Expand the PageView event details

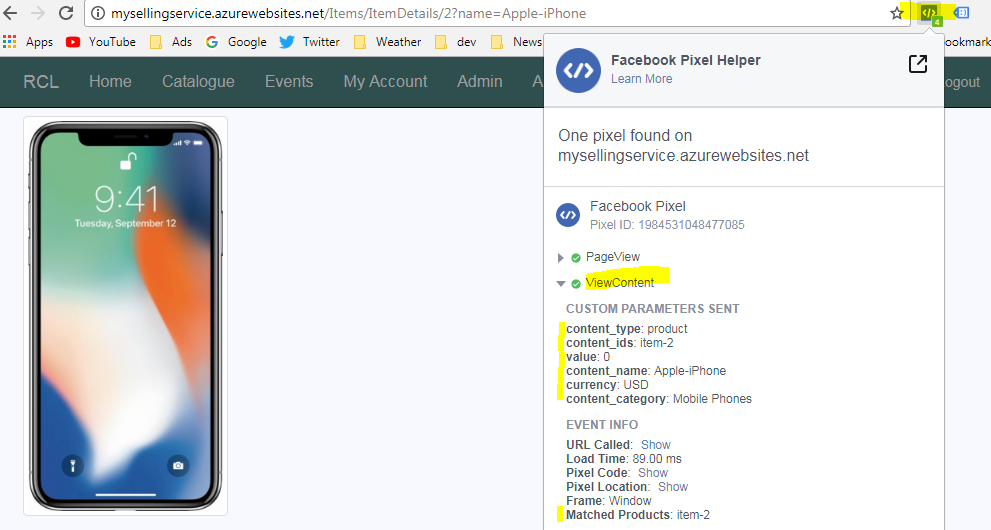point(561,258)
